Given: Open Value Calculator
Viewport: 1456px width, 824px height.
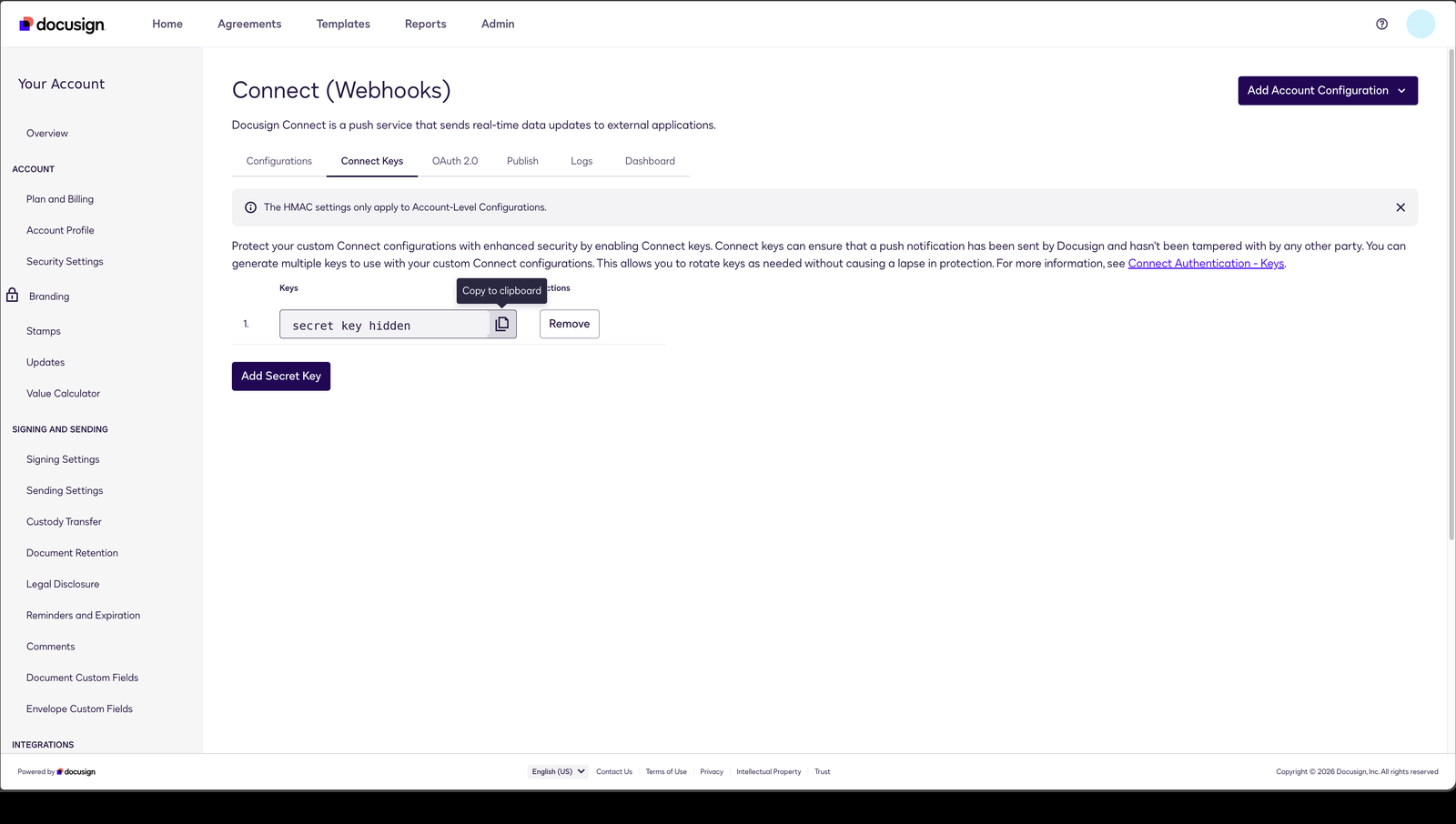Looking at the screenshot, I should click(63, 394).
